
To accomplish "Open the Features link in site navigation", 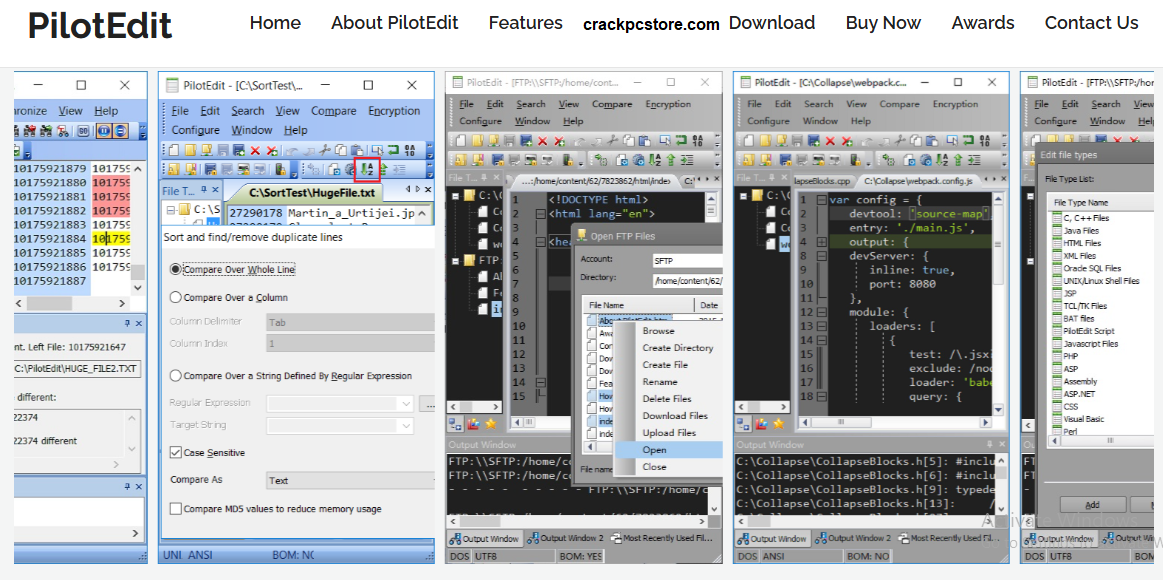I will click(525, 23).
